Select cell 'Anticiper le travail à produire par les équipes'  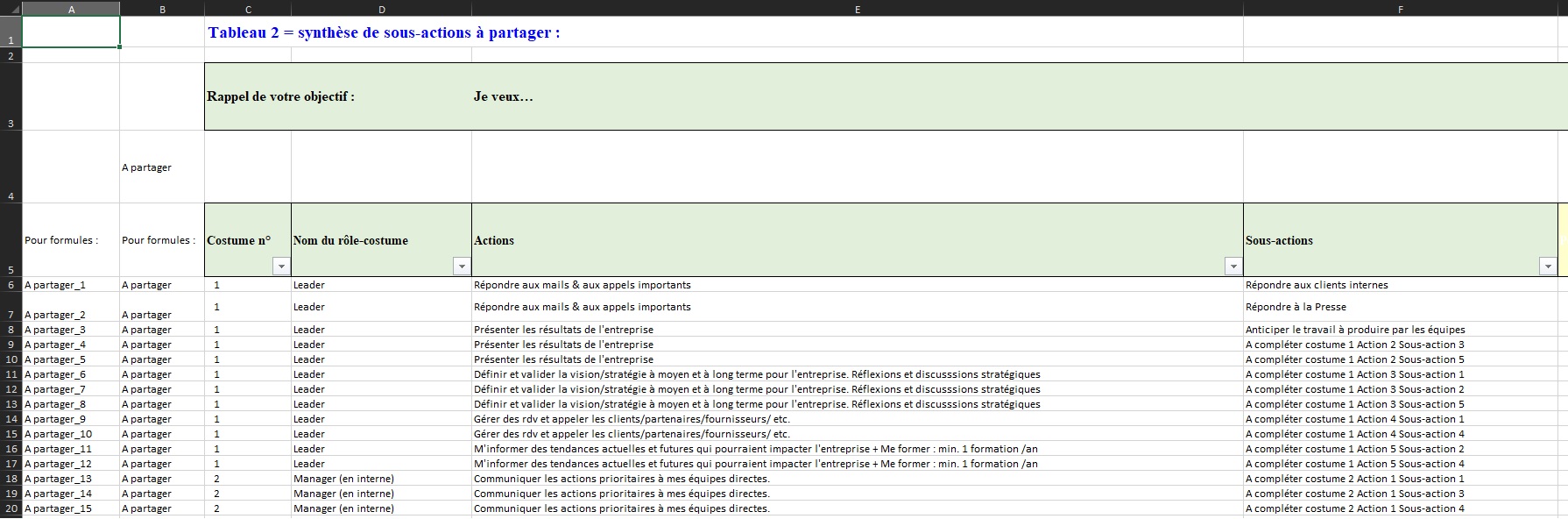click(1401, 330)
